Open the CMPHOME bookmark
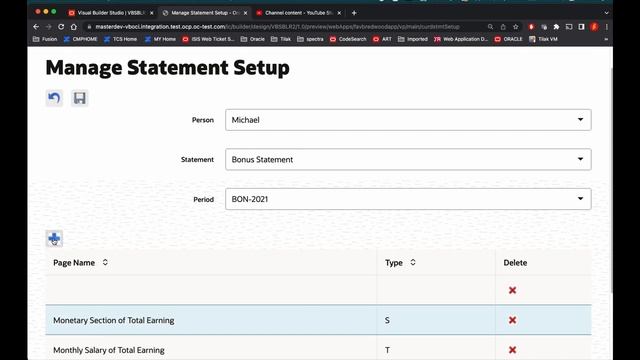The width and height of the screenshot is (640, 360). click(x=80, y=39)
